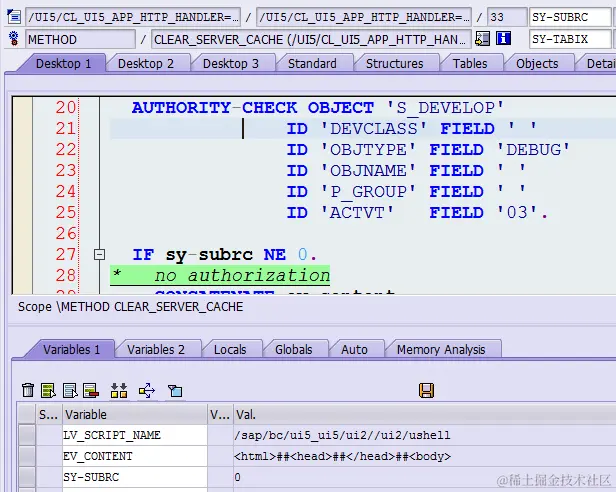Click sy-subrc in the IF statement line 27
The height and width of the screenshot is (492, 616).
[209, 255]
